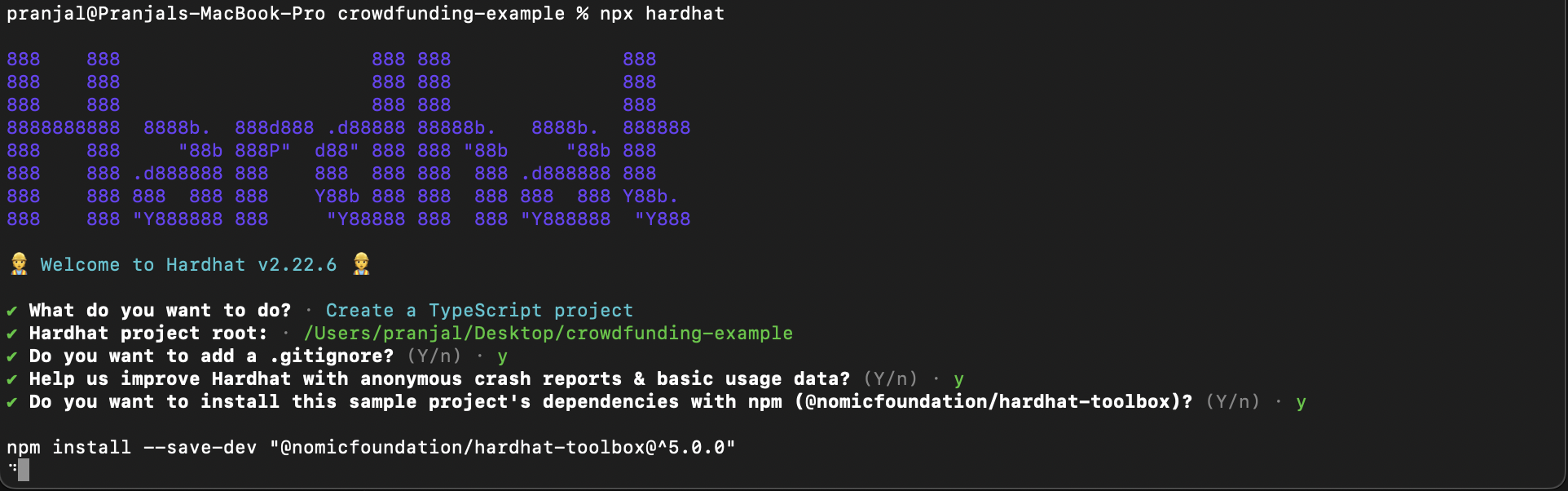Click the checkmark next to Hardhat project root
The width and height of the screenshot is (1568, 491).
tap(12, 334)
